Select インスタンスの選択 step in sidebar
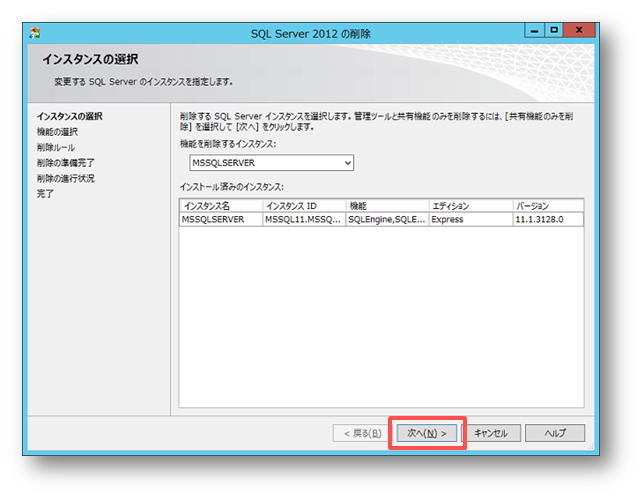Screen dimensions: 642x498 point(70,116)
